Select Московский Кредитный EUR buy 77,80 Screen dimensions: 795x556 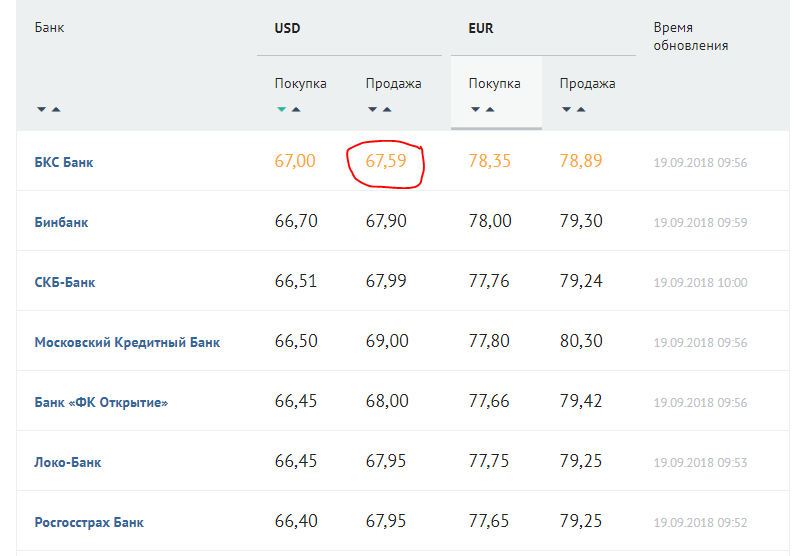[489, 341]
